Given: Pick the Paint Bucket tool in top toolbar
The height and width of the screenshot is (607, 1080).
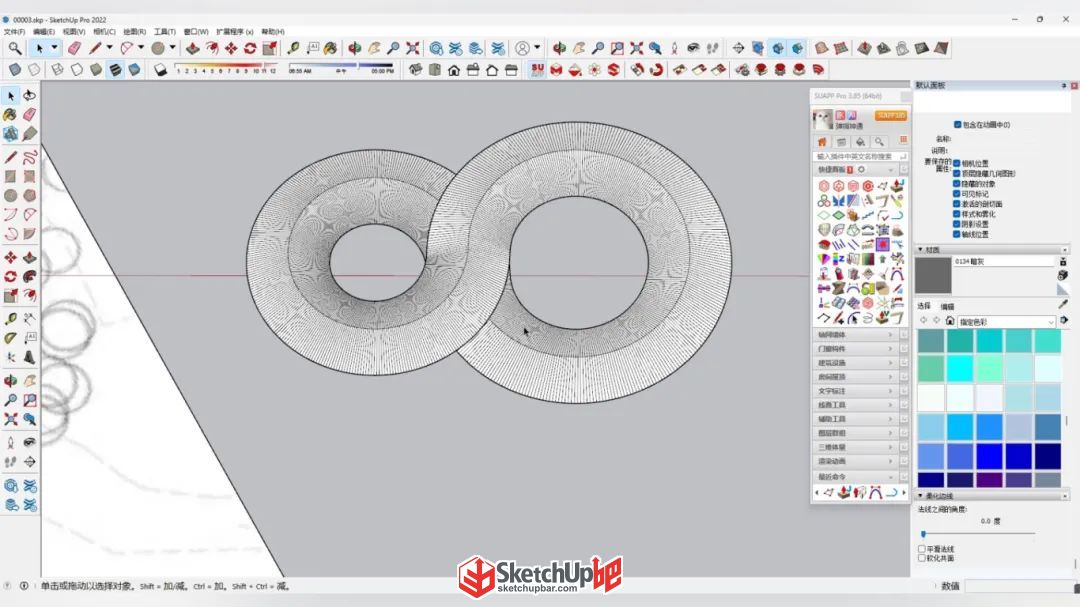Looking at the screenshot, I should point(331,48).
